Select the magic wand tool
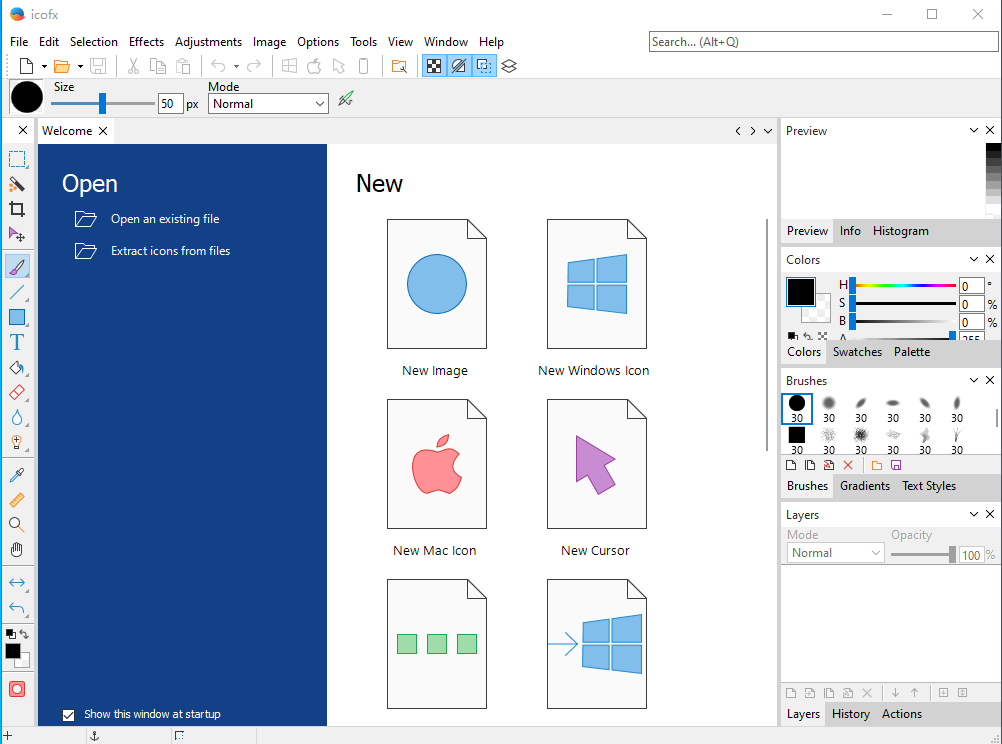 tap(17, 185)
